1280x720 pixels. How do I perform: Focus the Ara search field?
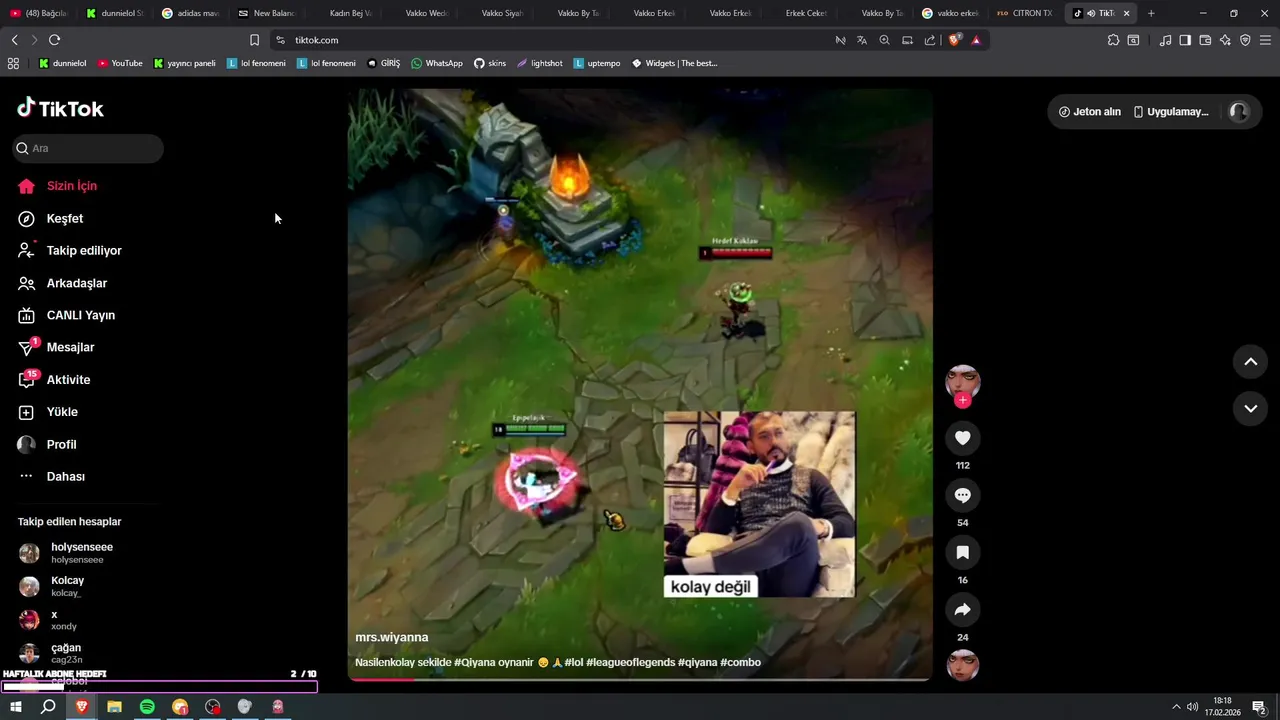(x=88, y=148)
